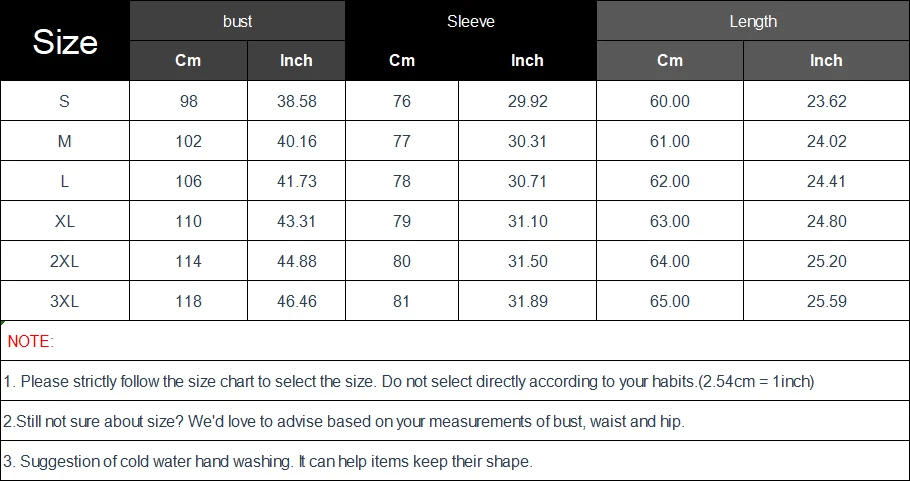Viewport: 910px width, 481px height.
Task: Click bust inch value 40.16
Action: coord(296,141)
